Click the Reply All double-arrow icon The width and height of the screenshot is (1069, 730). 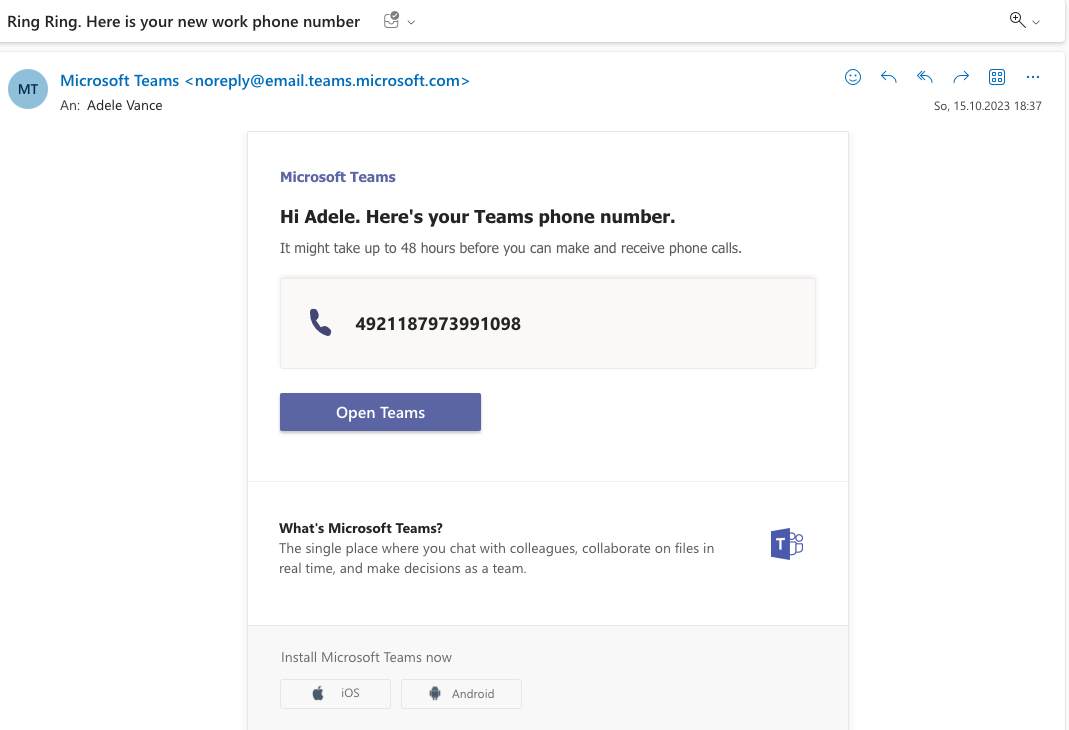point(924,77)
